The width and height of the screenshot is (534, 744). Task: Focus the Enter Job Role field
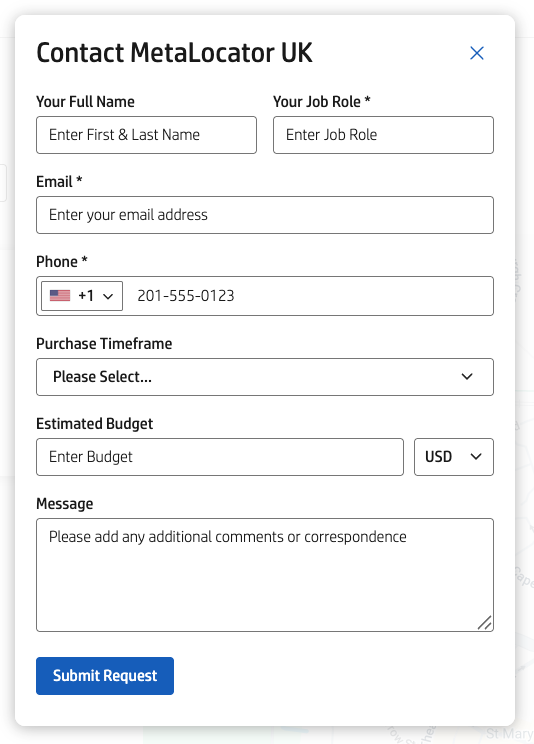[383, 135]
